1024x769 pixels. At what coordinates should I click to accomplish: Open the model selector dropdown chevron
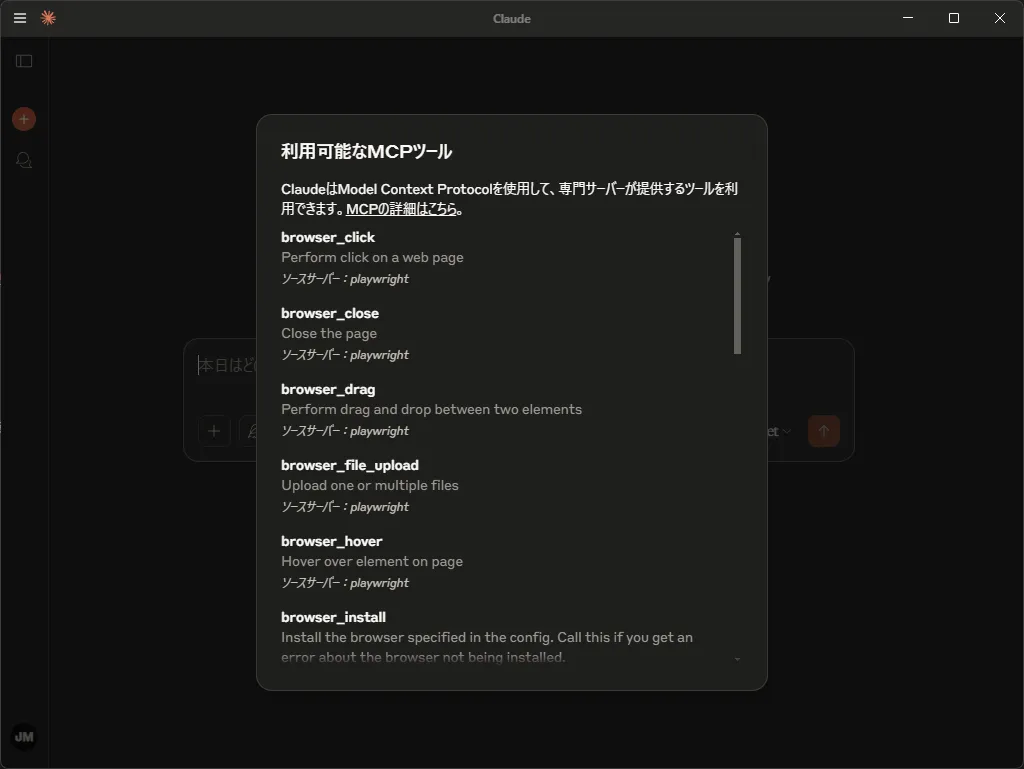(x=786, y=432)
